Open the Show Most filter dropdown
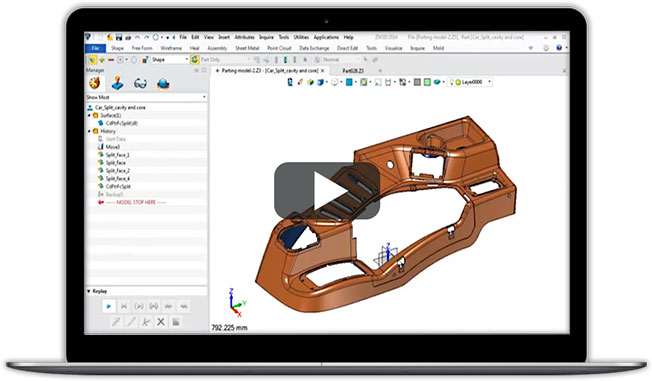This screenshot has width=652, height=381. pyautogui.click(x=146, y=97)
